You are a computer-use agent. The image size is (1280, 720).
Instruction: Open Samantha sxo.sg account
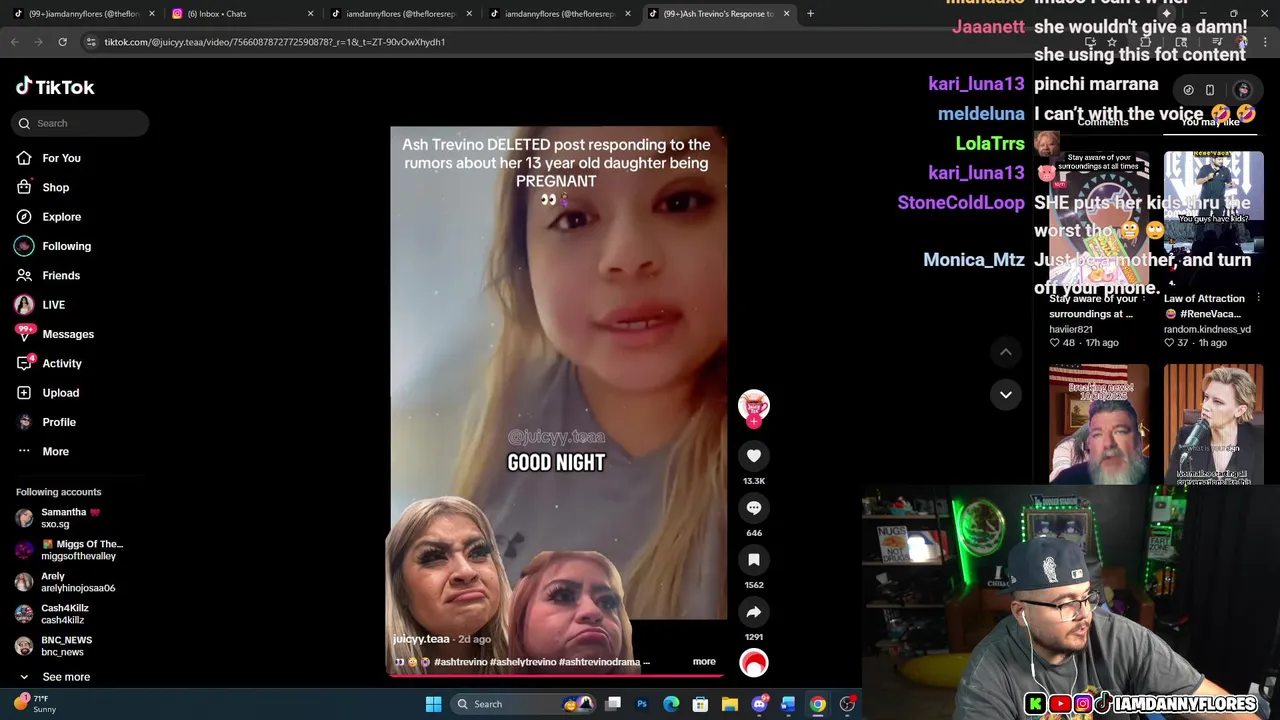pos(70,518)
